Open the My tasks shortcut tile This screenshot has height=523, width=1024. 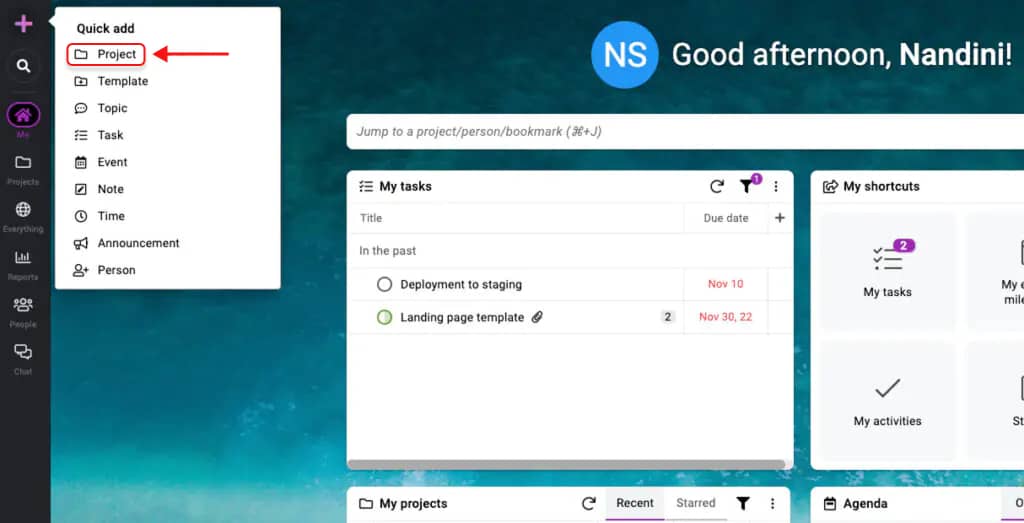(x=887, y=271)
